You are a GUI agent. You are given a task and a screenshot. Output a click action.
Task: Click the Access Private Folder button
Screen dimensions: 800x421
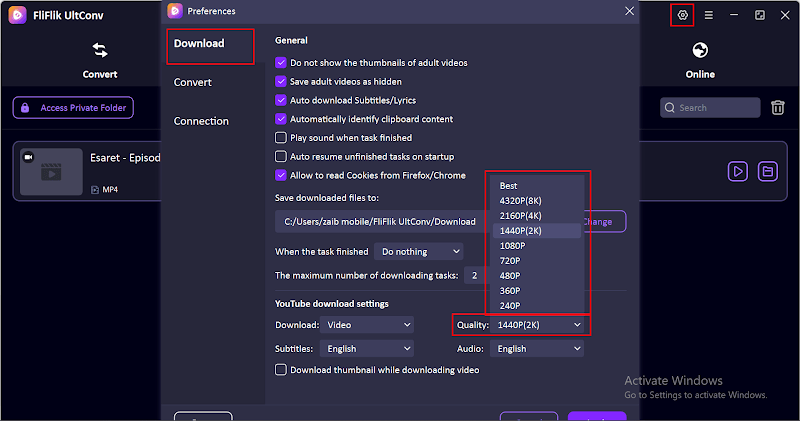click(x=73, y=108)
